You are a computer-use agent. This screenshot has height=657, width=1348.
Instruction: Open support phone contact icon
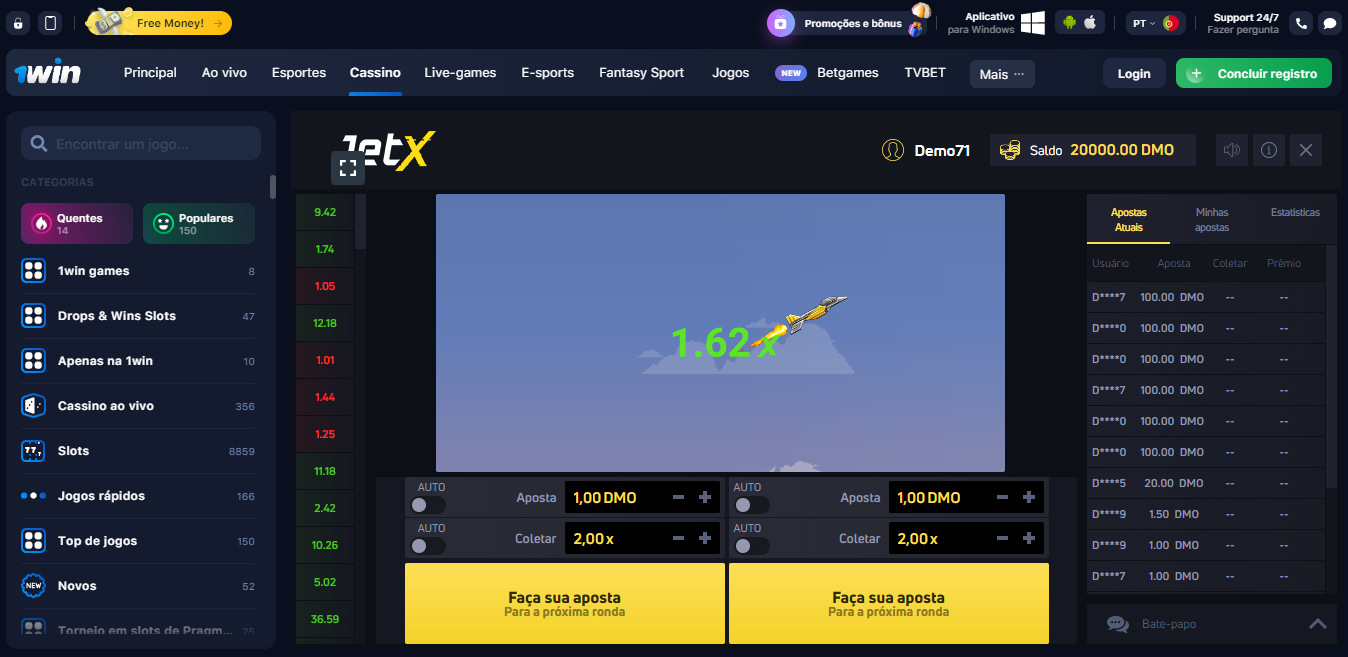(1301, 22)
